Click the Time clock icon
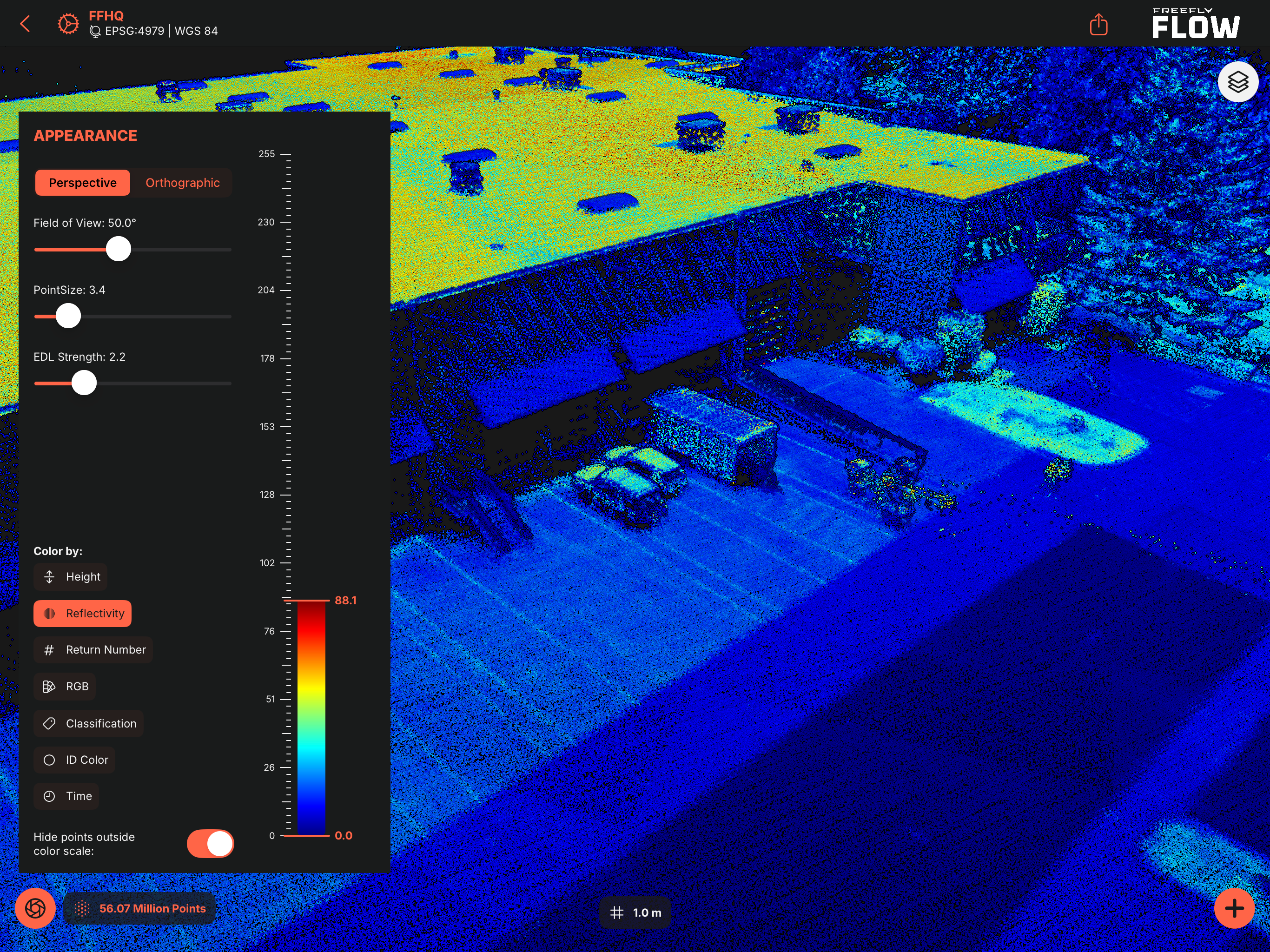This screenshot has width=1270, height=952. [x=49, y=796]
